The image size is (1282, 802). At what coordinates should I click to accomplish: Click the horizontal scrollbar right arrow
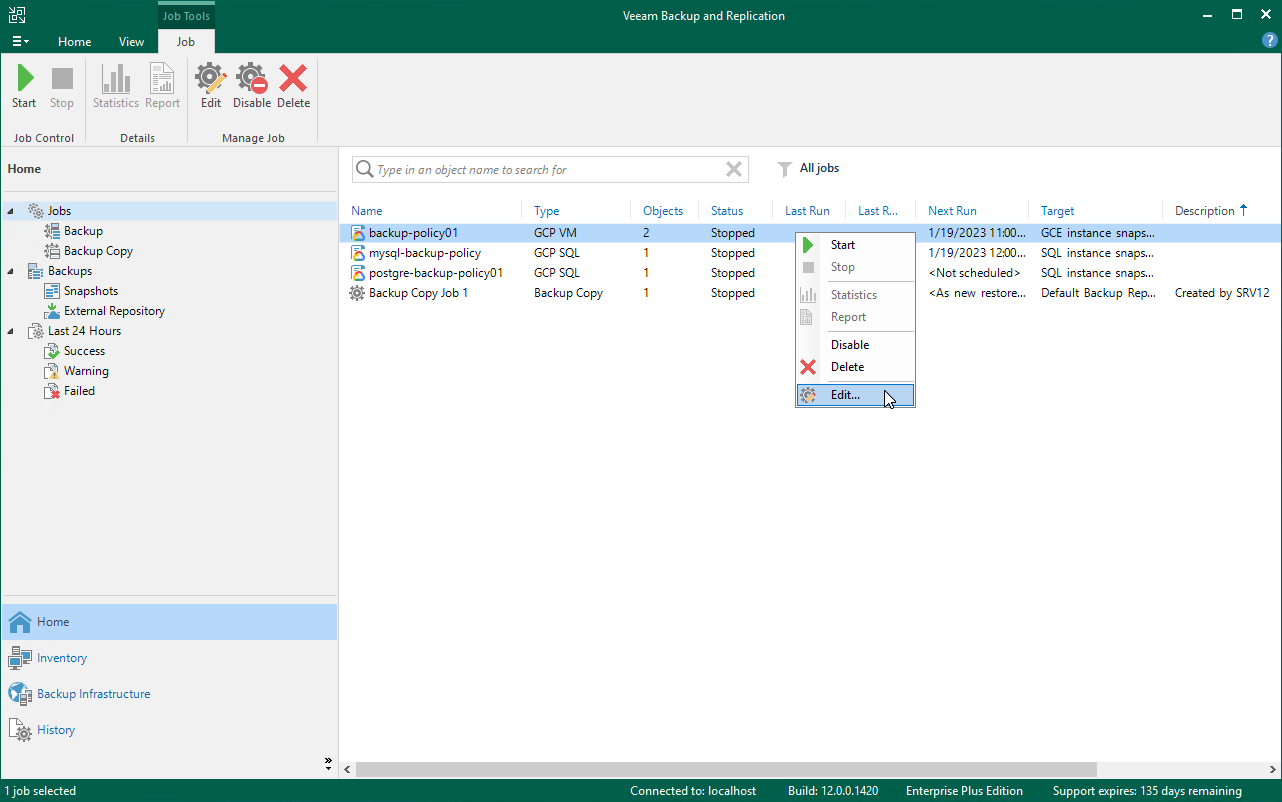click(x=1273, y=770)
